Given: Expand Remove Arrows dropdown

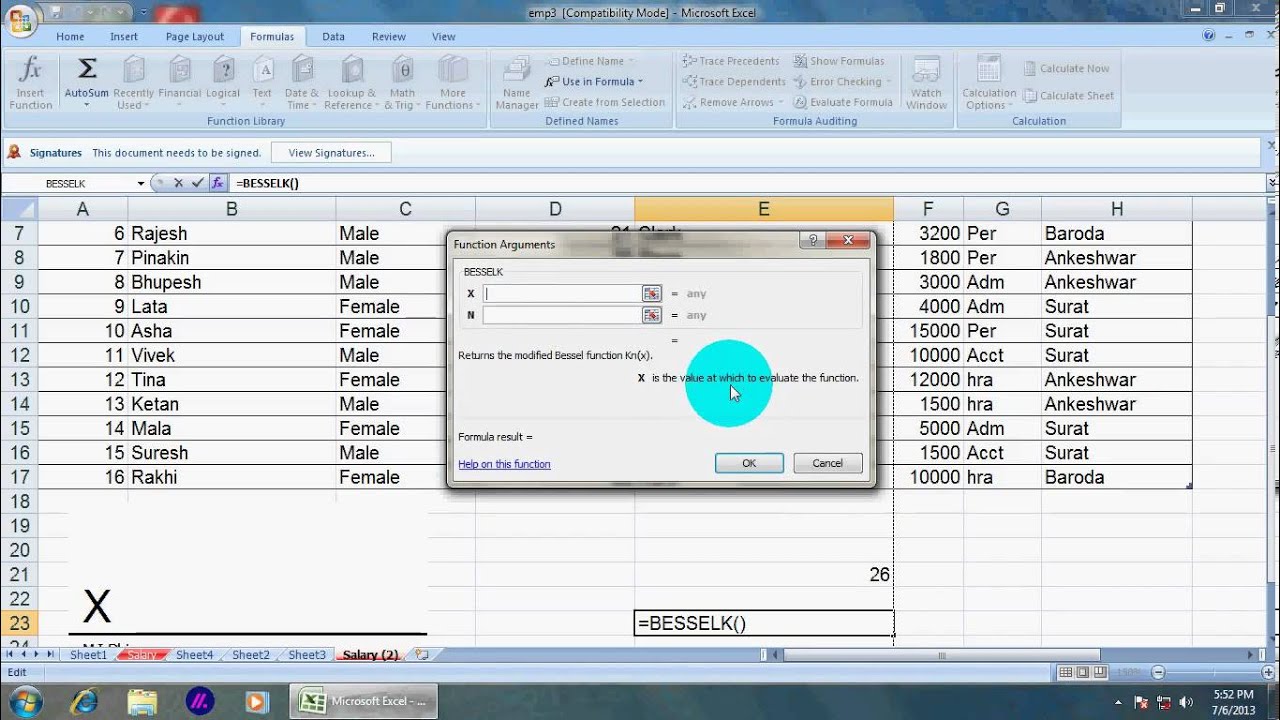Looking at the screenshot, I should tap(780, 103).
